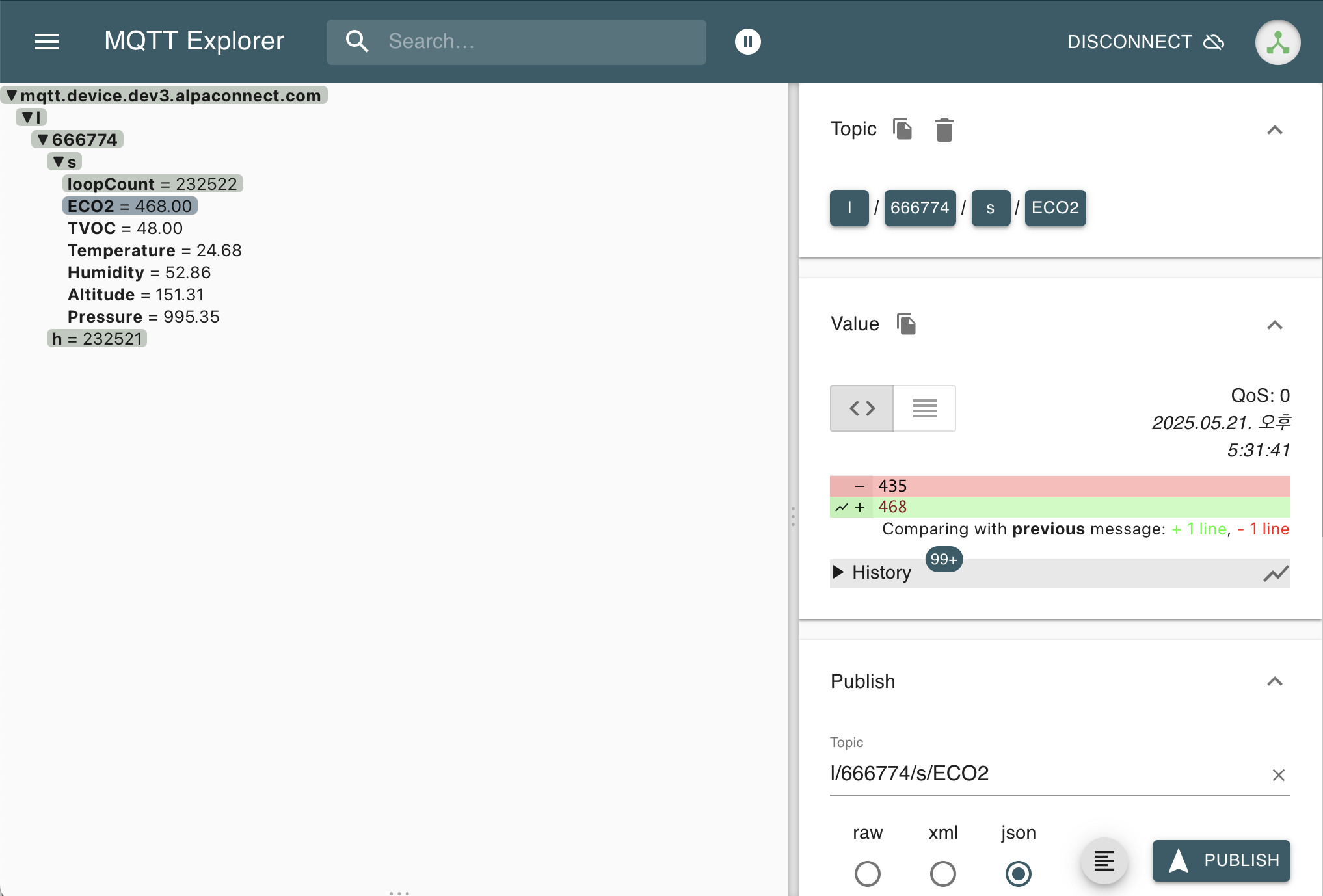Copy the value to clipboard
Image resolution: width=1323 pixels, height=896 pixels.
click(x=906, y=324)
